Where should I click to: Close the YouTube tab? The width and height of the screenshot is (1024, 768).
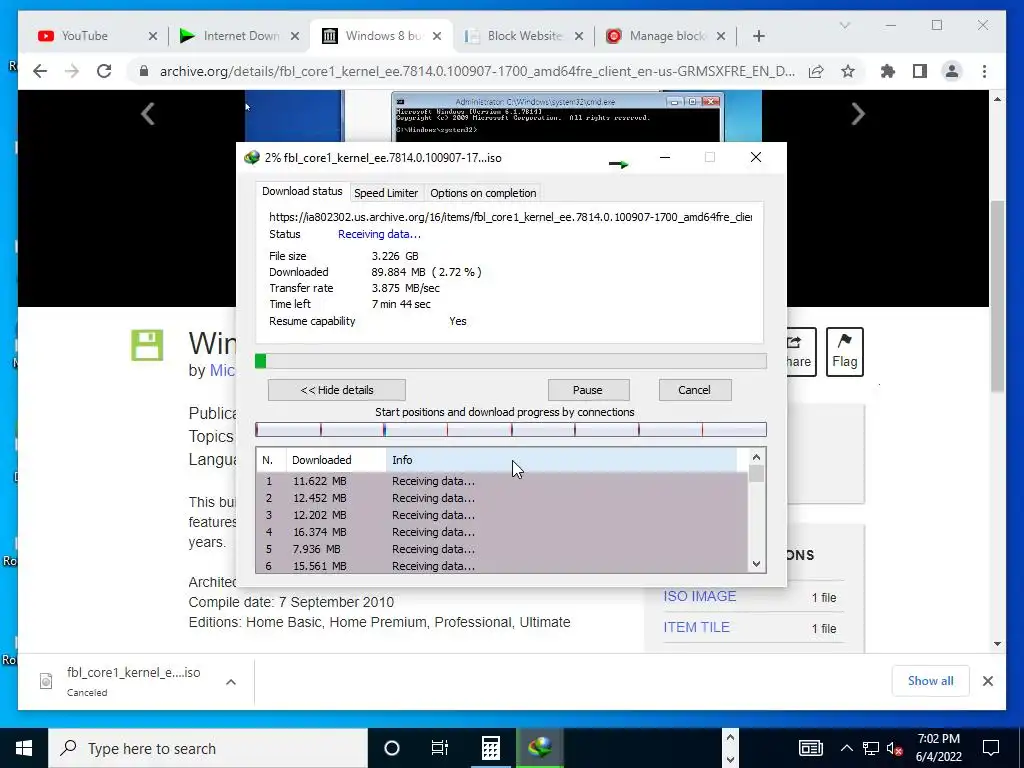click(x=153, y=36)
